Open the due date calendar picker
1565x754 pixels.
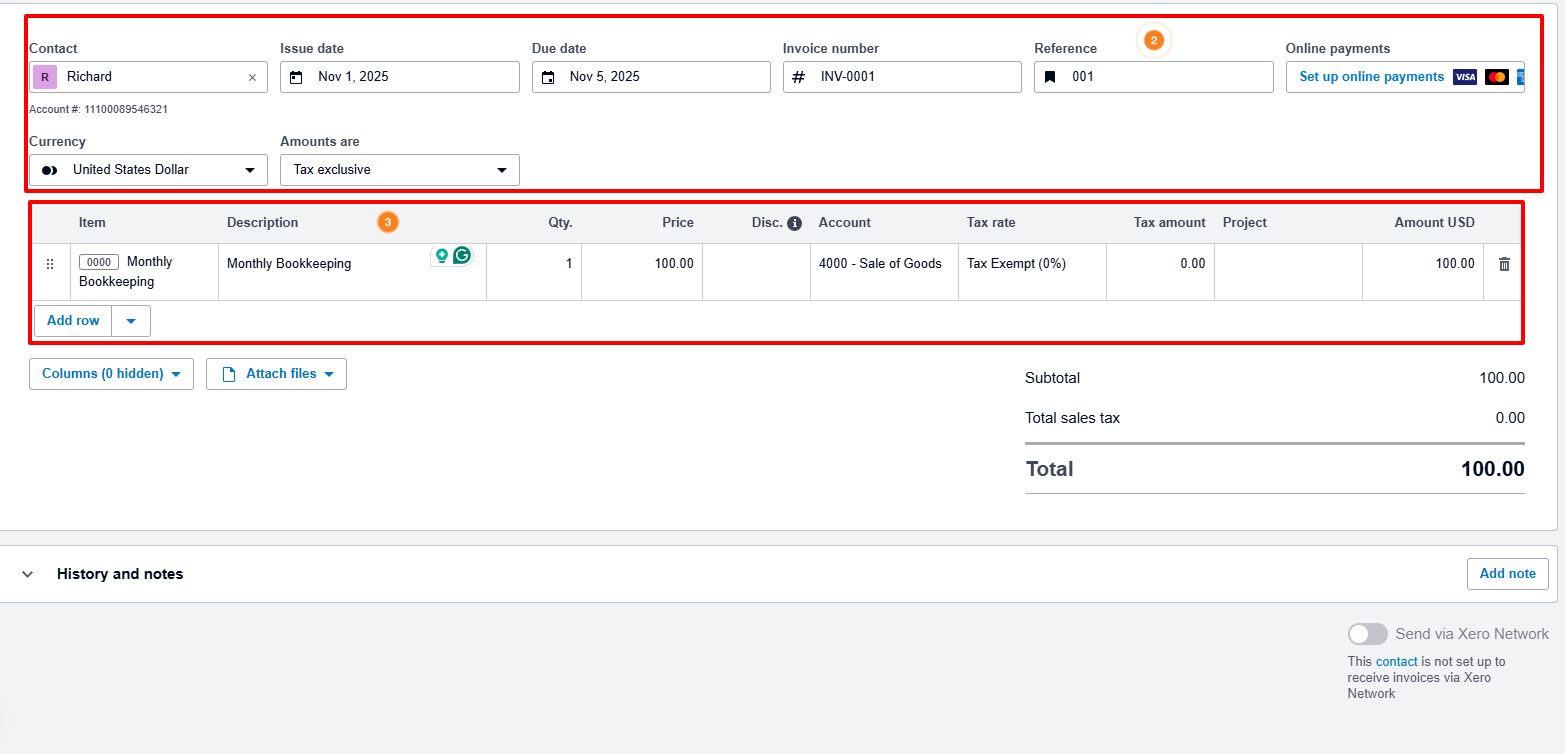tap(548, 77)
